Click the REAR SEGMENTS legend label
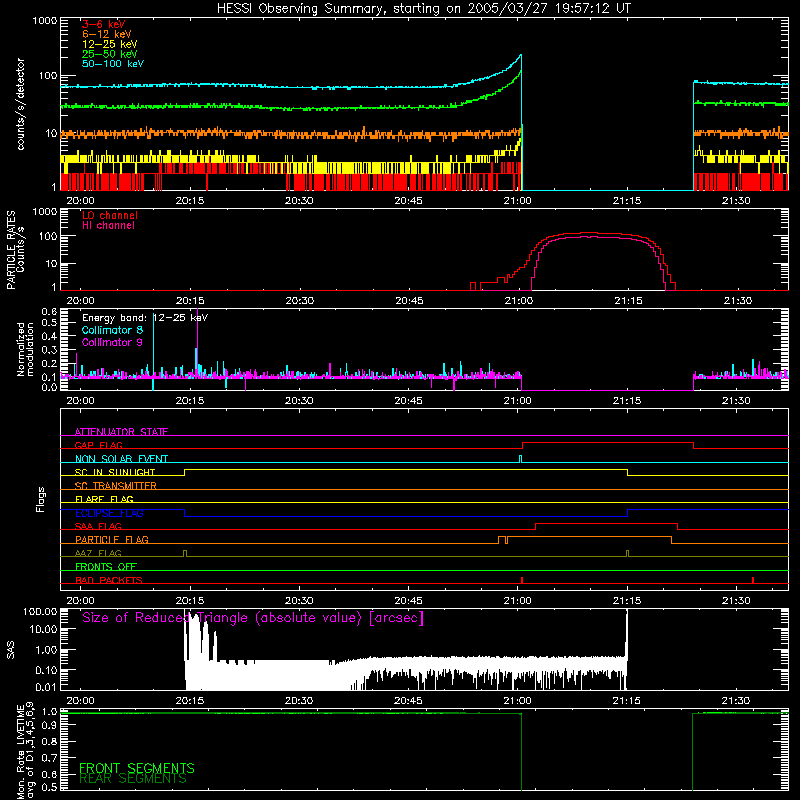800x800 pixels. [133, 779]
